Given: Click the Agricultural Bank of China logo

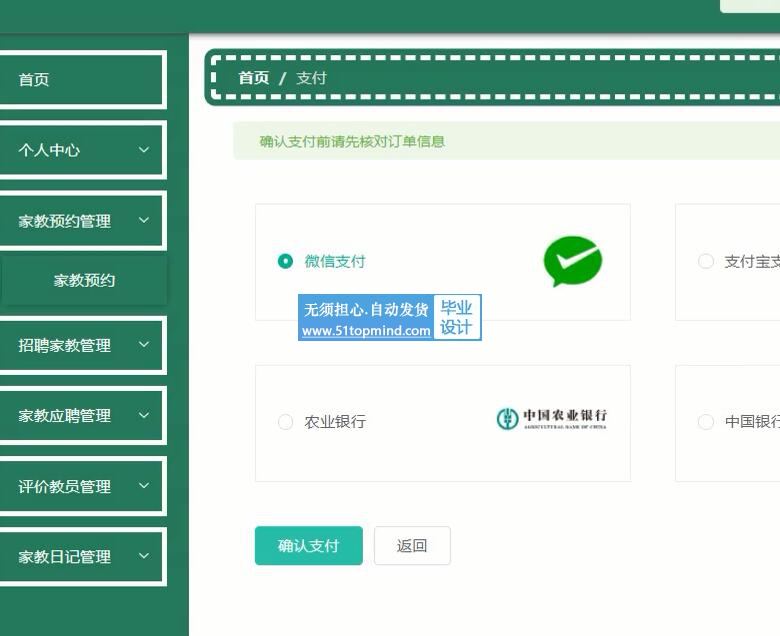Looking at the screenshot, I should tap(552, 419).
